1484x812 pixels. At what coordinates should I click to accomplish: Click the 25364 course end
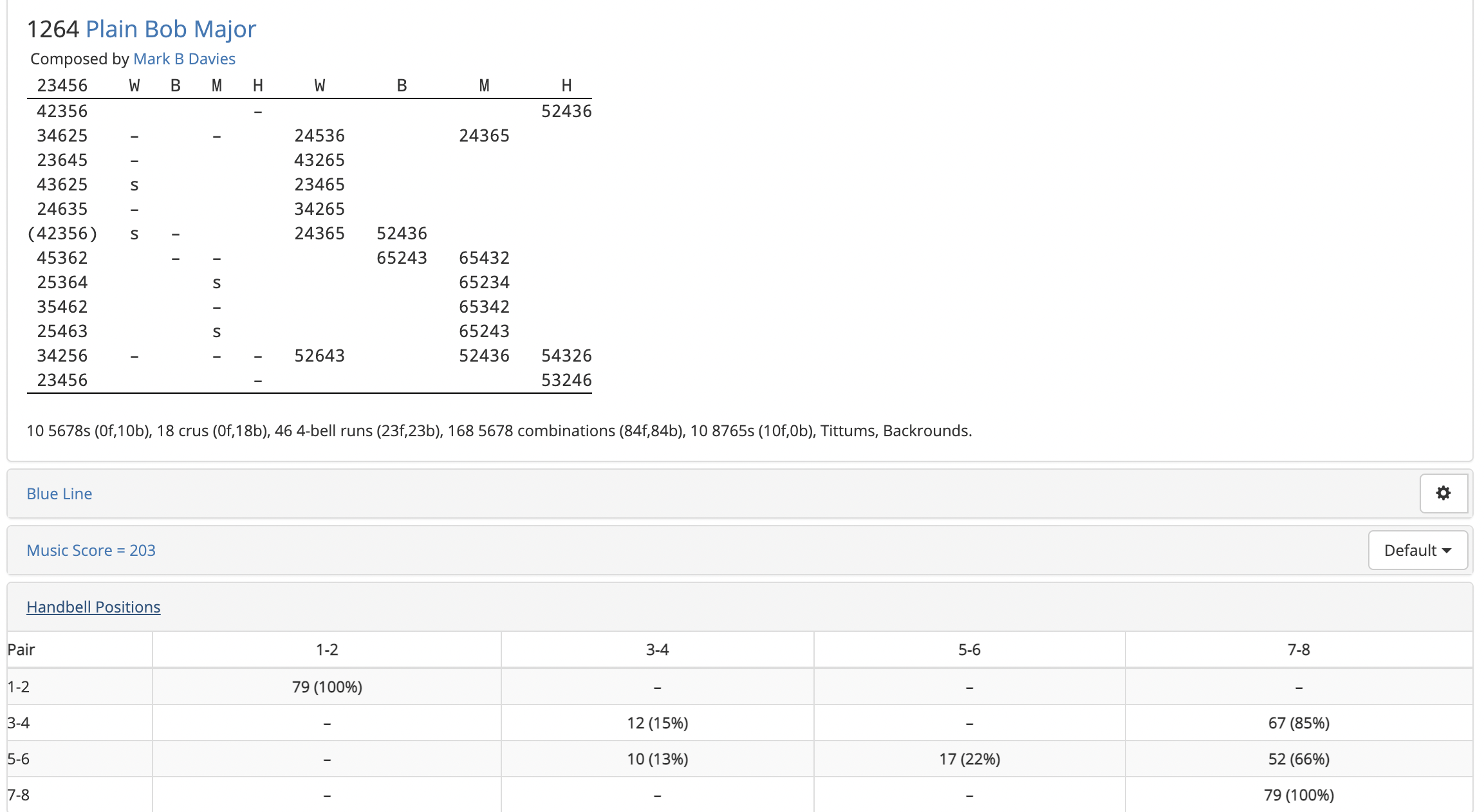click(x=62, y=282)
